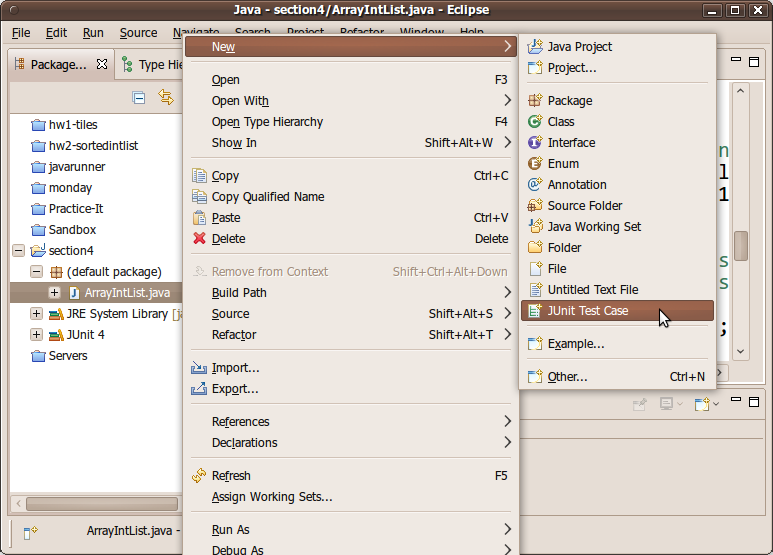The image size is (773, 555).
Task: Select Package in the New submenu
Action: (x=569, y=101)
